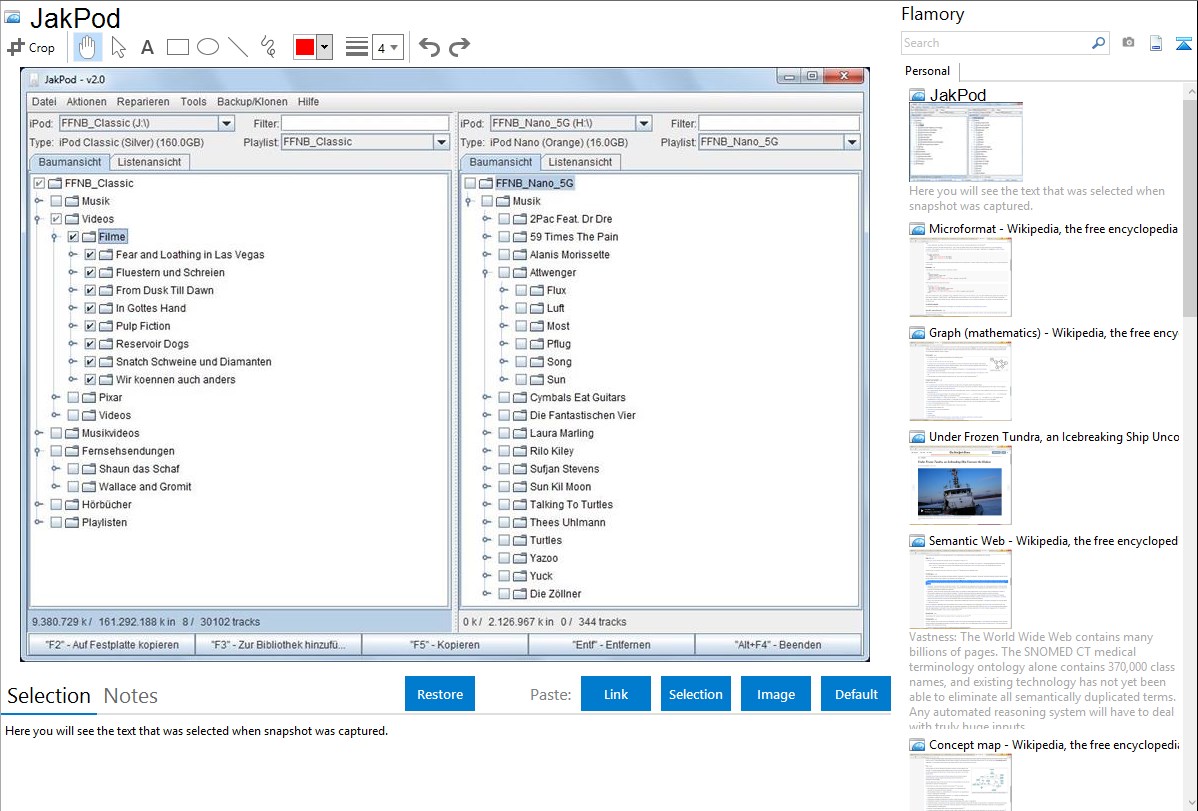Click the Semantic Web snapshot icon

tap(917, 541)
